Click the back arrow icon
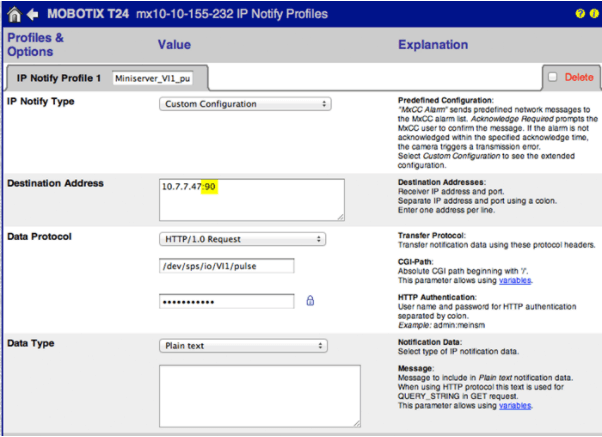The width and height of the screenshot is (602, 437). tap(32, 14)
